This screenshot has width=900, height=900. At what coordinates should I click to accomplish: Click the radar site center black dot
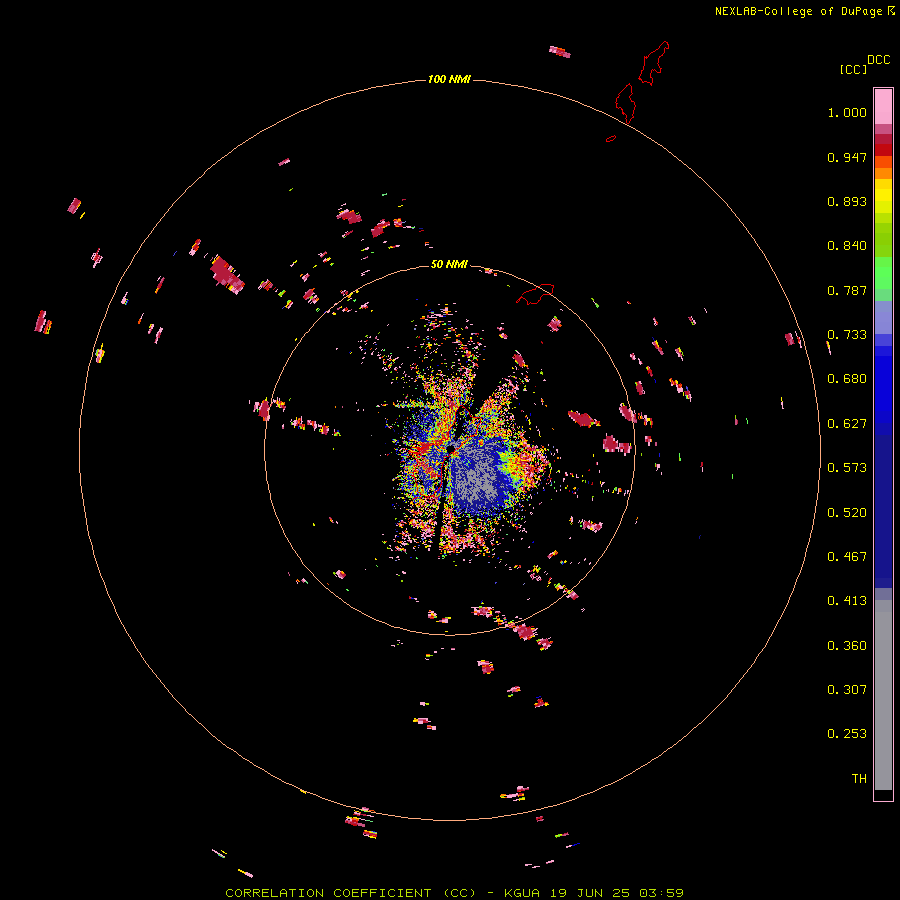pyautogui.click(x=451, y=449)
